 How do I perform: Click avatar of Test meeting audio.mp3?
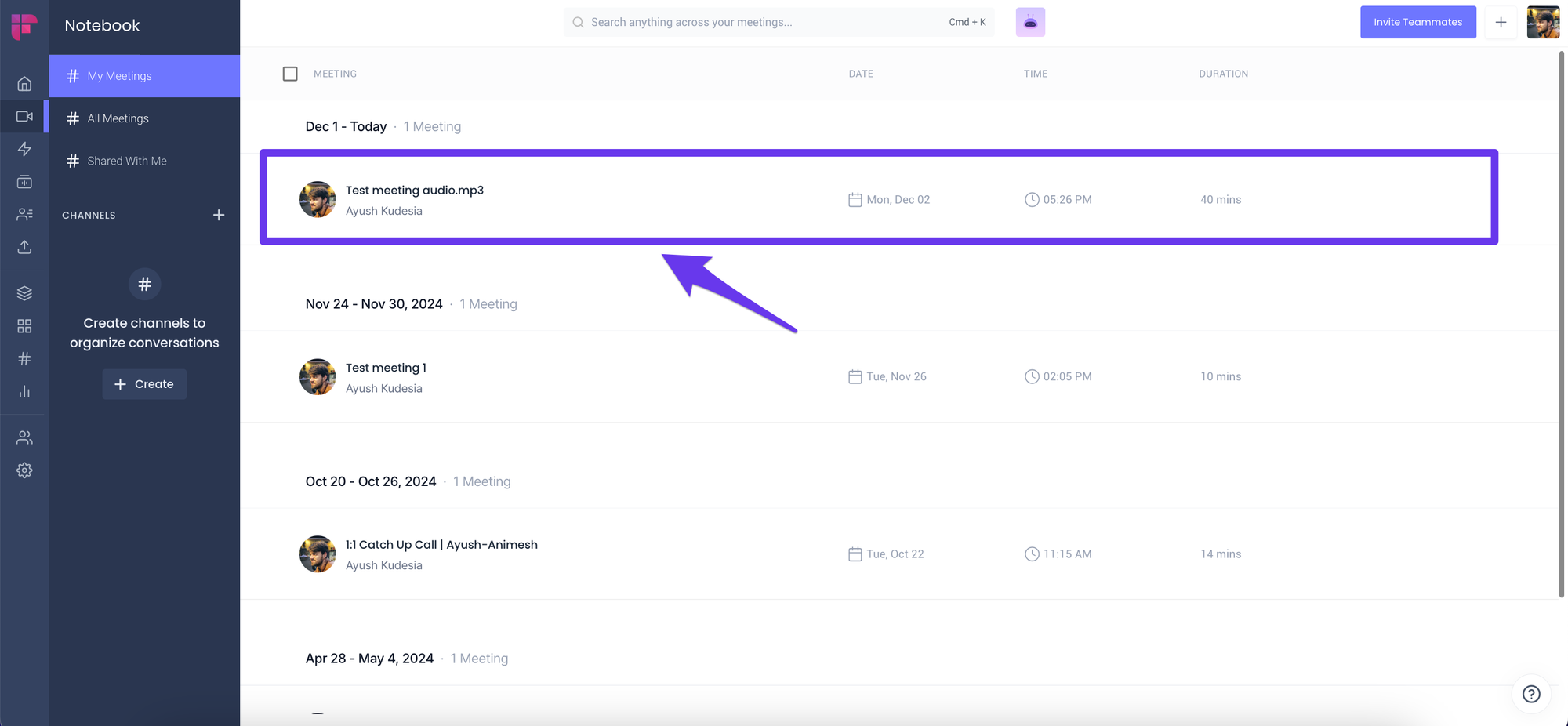coord(318,200)
